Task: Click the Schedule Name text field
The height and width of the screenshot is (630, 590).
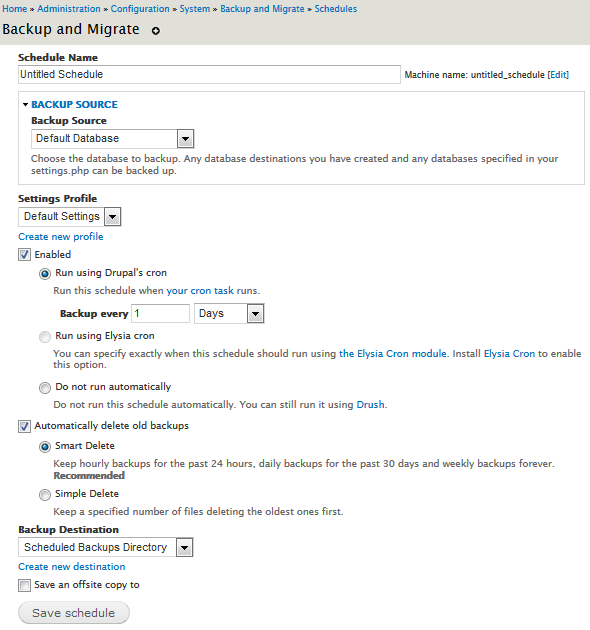Action: pos(209,75)
